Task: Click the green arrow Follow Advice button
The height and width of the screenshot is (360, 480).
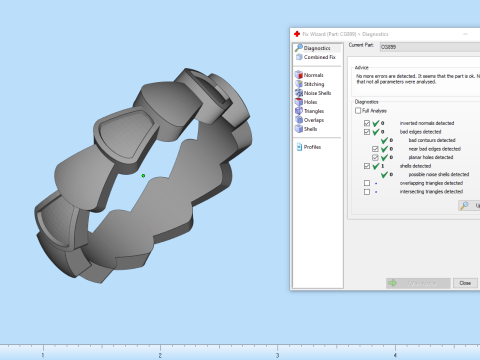Action: (x=418, y=283)
